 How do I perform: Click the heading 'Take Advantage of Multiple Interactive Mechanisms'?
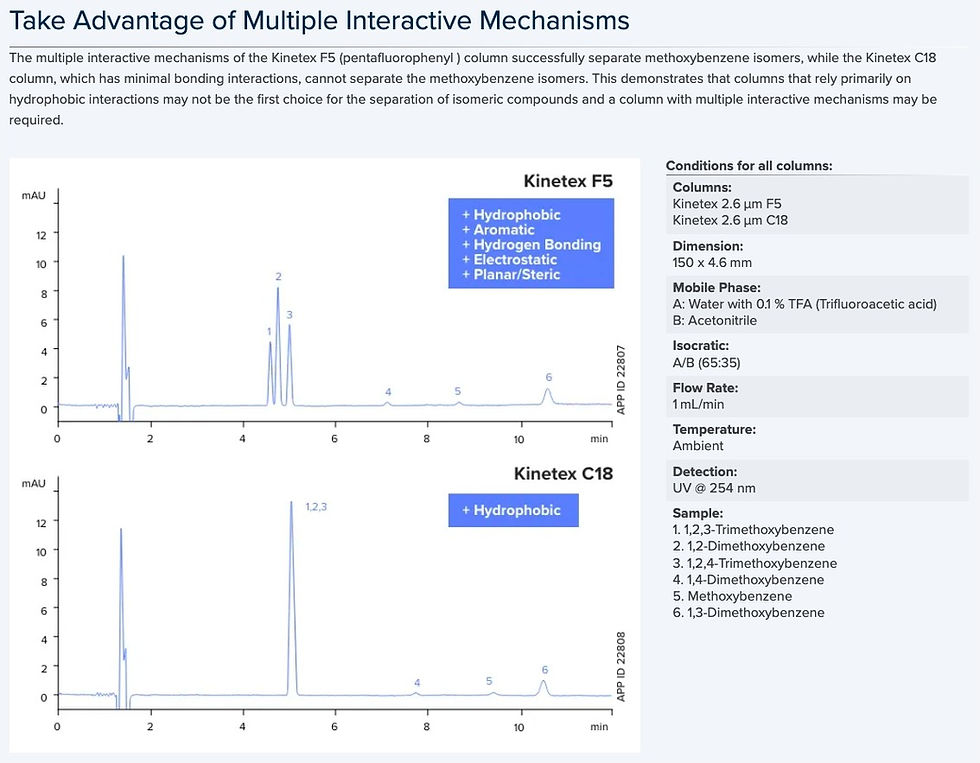(x=319, y=20)
